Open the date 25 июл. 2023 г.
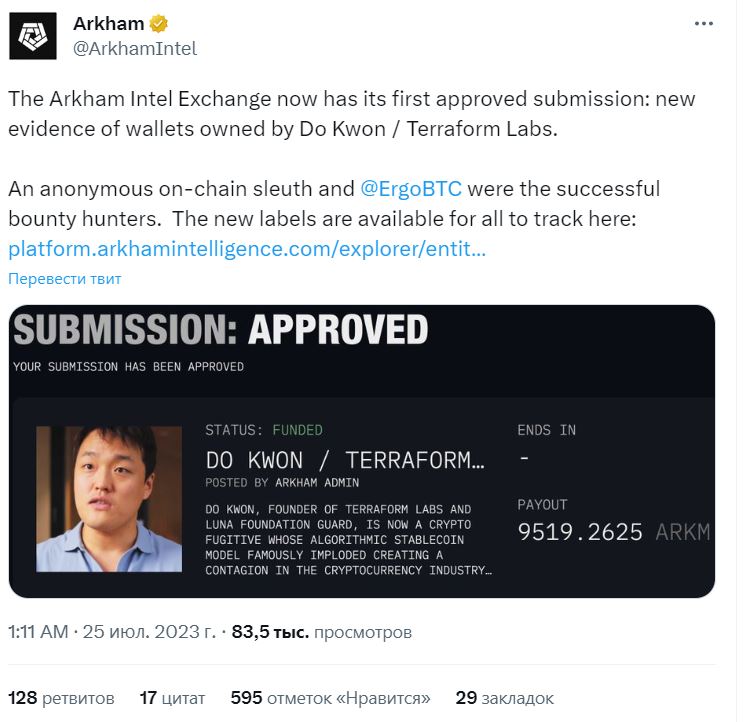Screen dimensions: 747x722 pos(149,632)
